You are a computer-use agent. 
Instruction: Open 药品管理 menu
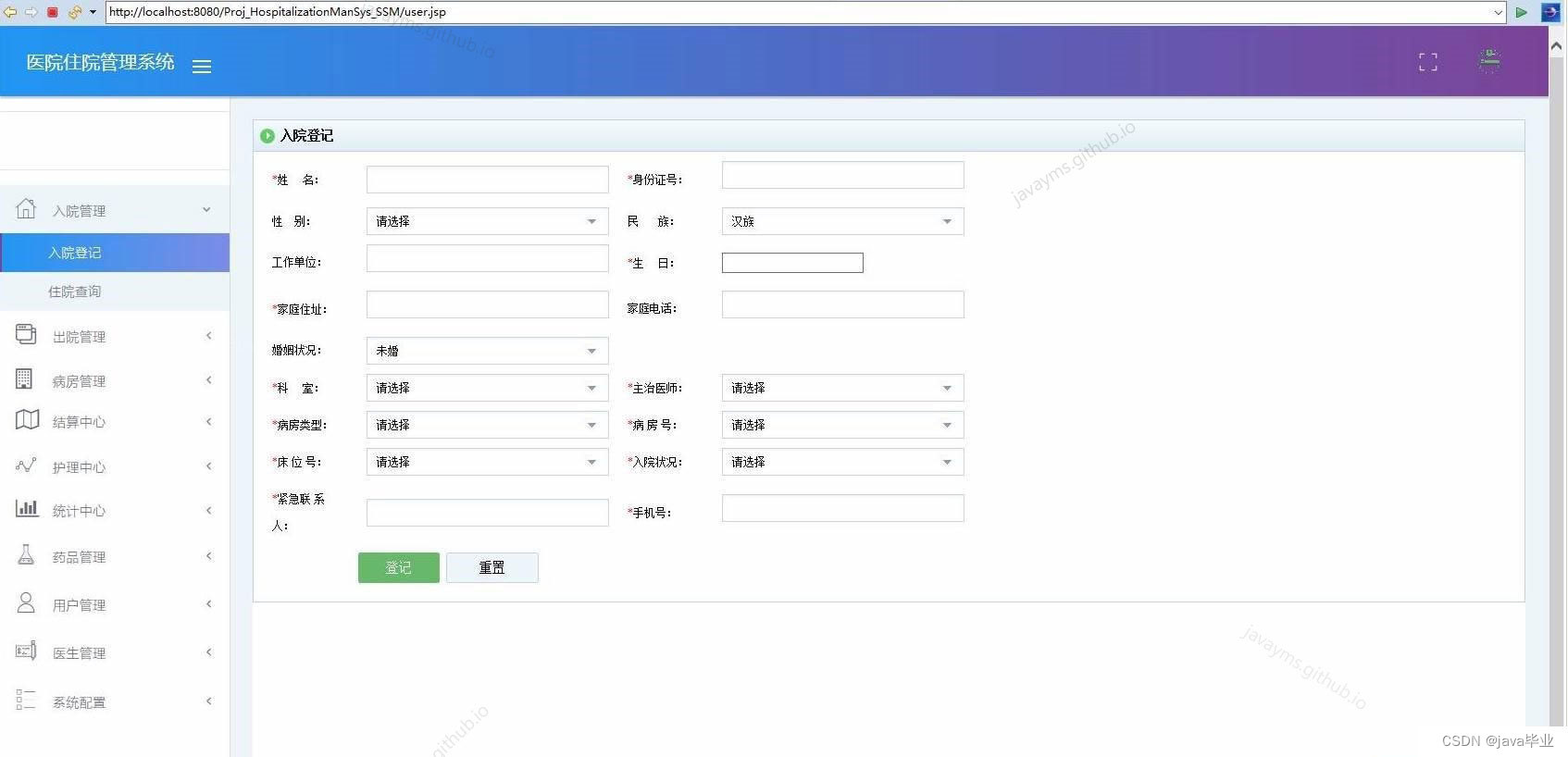coord(115,556)
